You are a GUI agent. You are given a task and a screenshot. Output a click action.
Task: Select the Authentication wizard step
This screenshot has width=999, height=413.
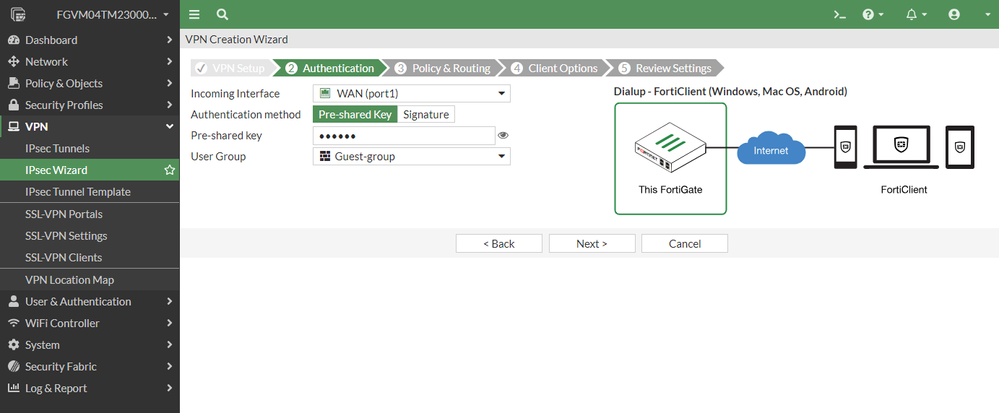coord(331,68)
